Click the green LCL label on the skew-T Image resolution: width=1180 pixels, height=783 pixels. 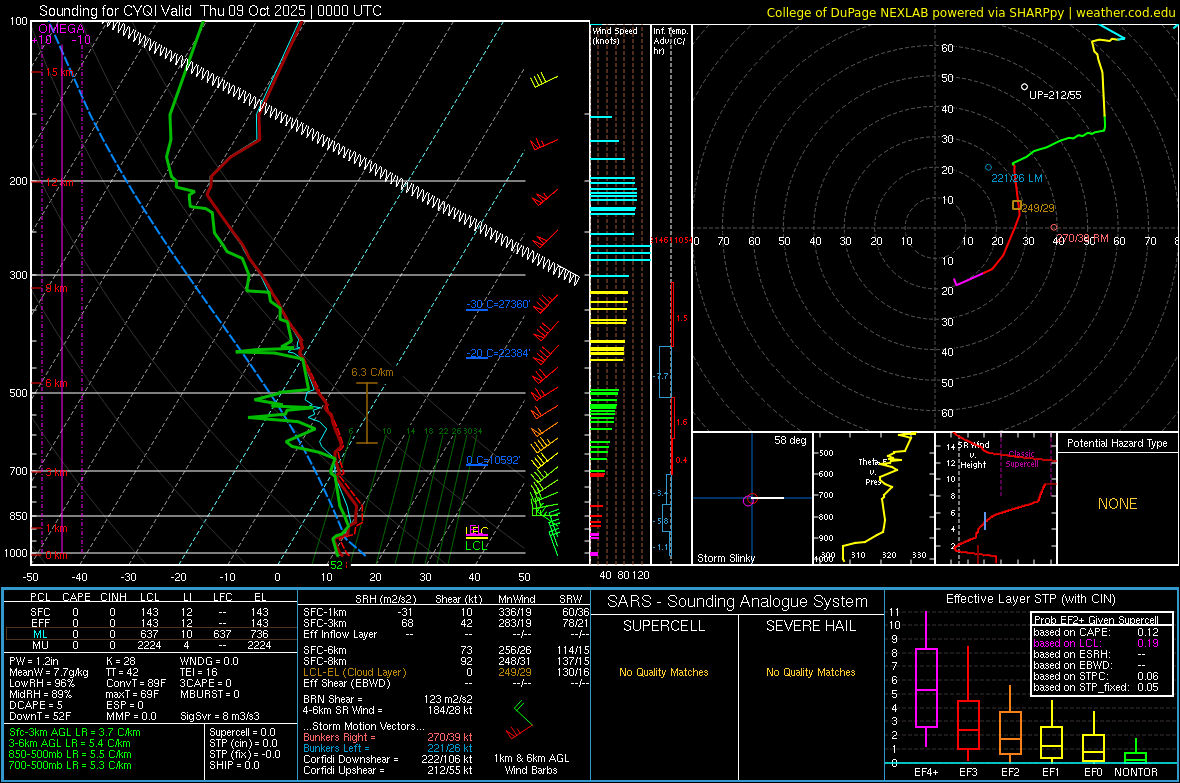click(476, 546)
